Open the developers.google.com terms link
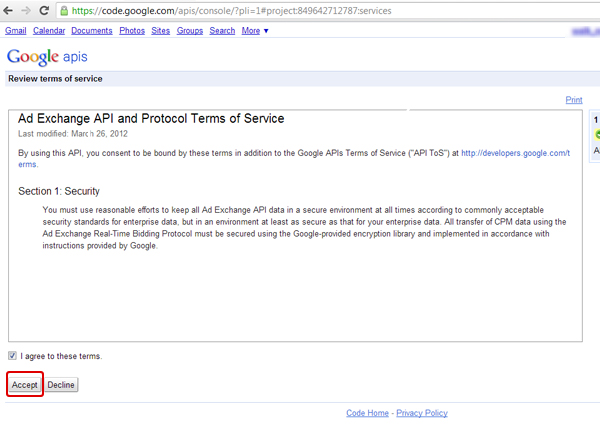 515,153
